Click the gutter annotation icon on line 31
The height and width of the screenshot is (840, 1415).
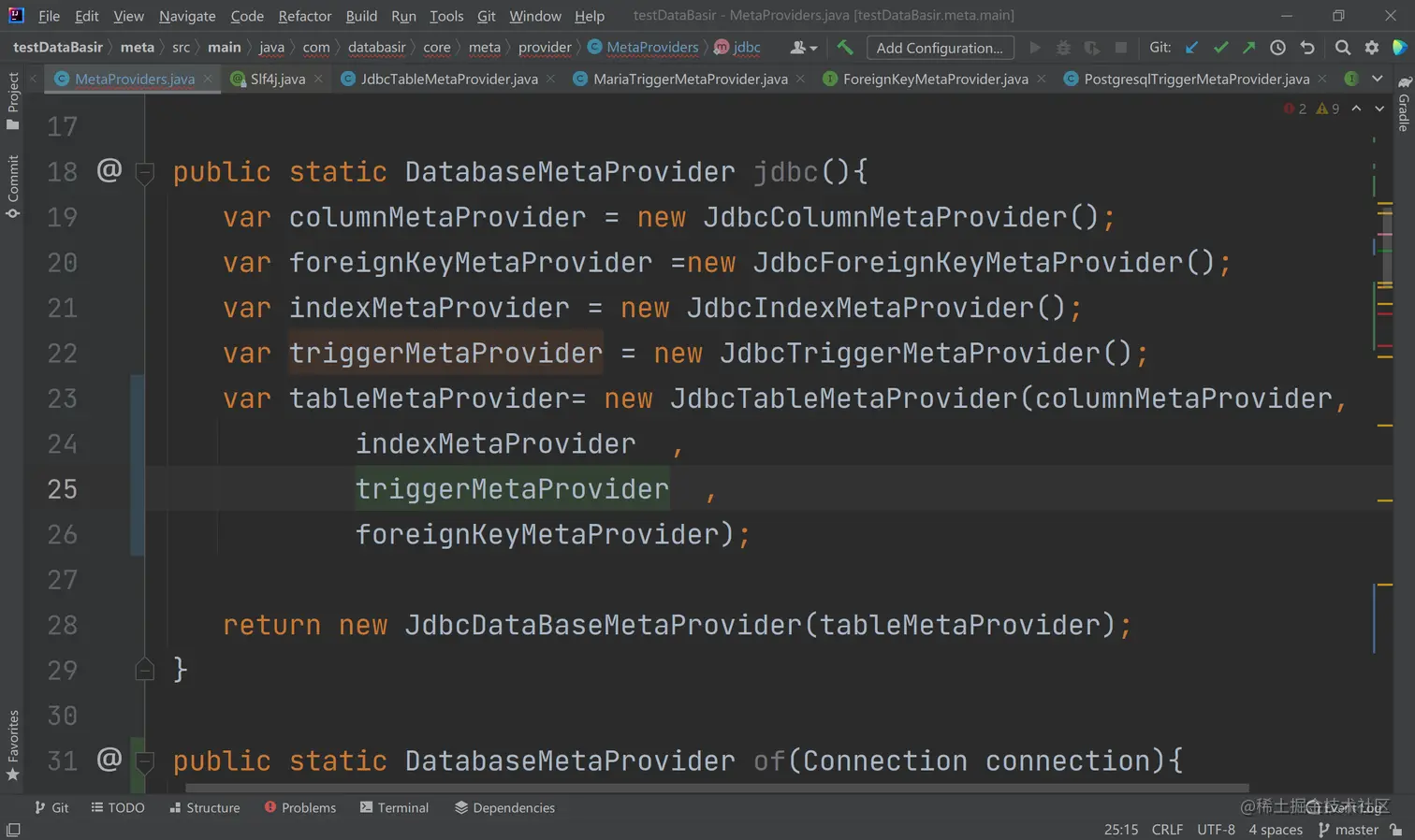click(x=109, y=758)
